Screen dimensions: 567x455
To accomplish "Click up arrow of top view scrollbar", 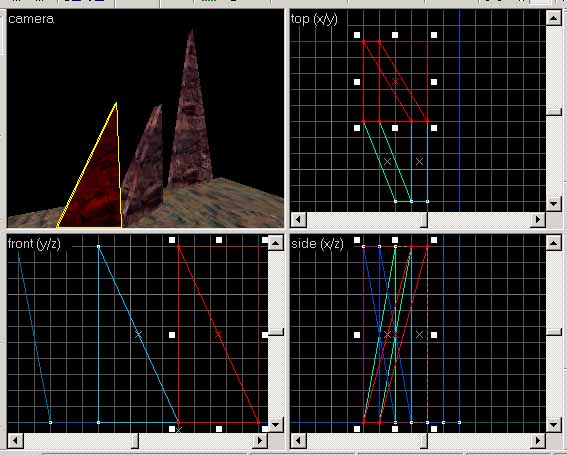I will 553,18.
